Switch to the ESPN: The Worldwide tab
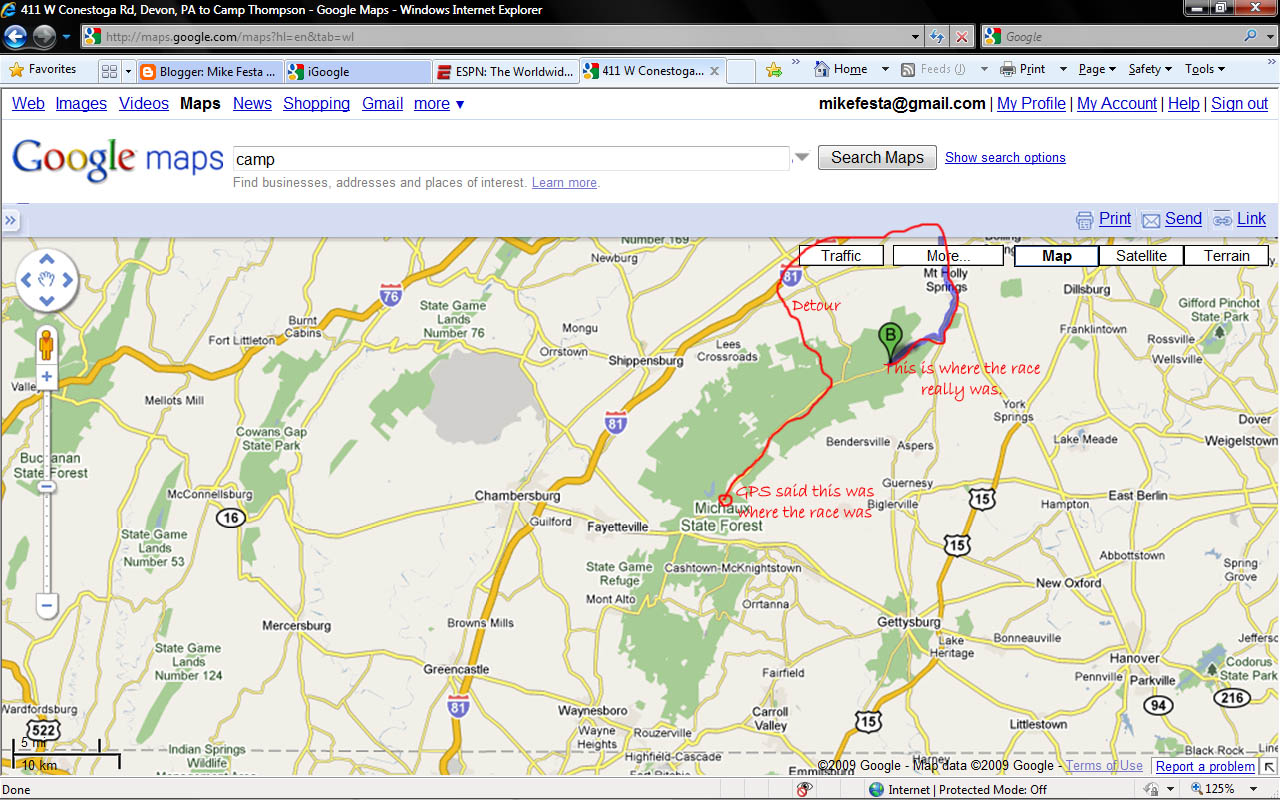This screenshot has height=800, width=1280. (x=505, y=72)
